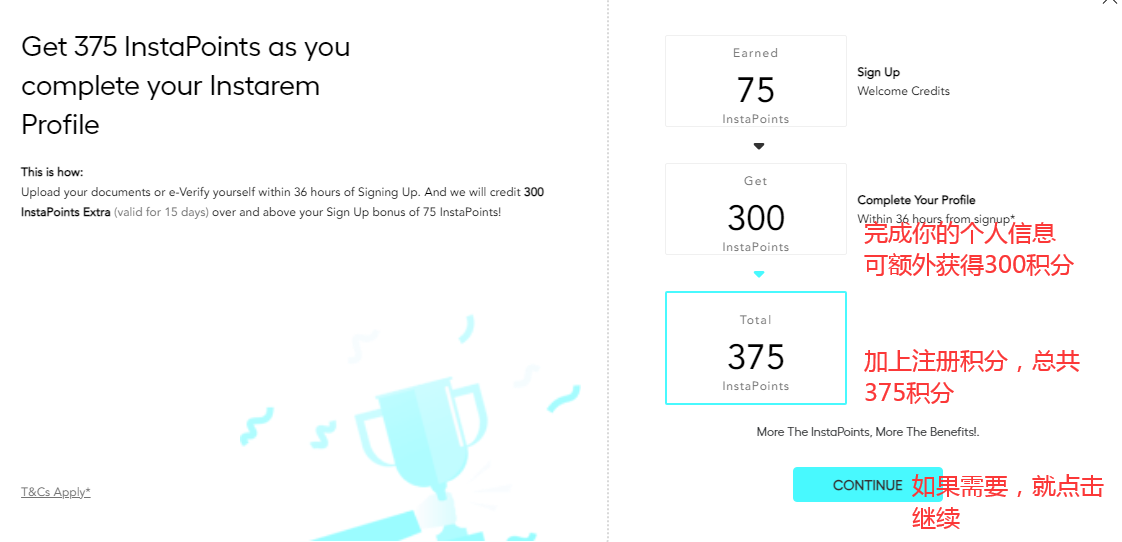This screenshot has height=542, width=1122.
Task: Click the cyan down arrow above the Total box
Action: [759, 274]
